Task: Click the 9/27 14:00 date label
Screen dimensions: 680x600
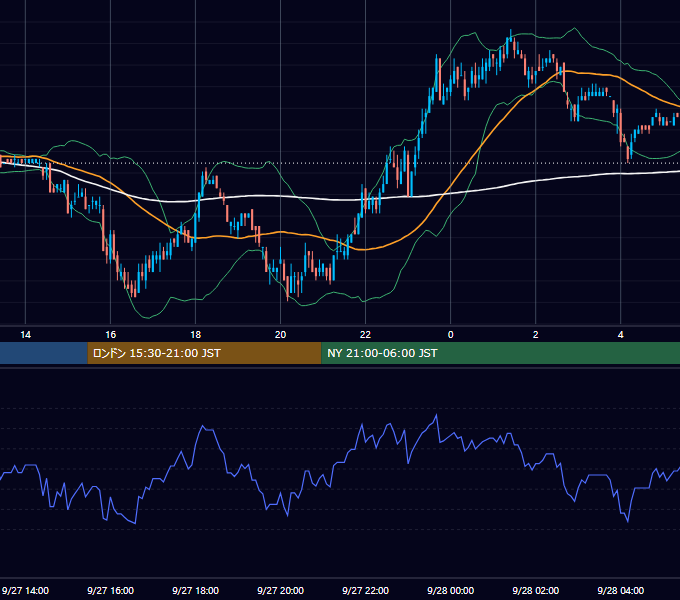Action: [x=25, y=590]
